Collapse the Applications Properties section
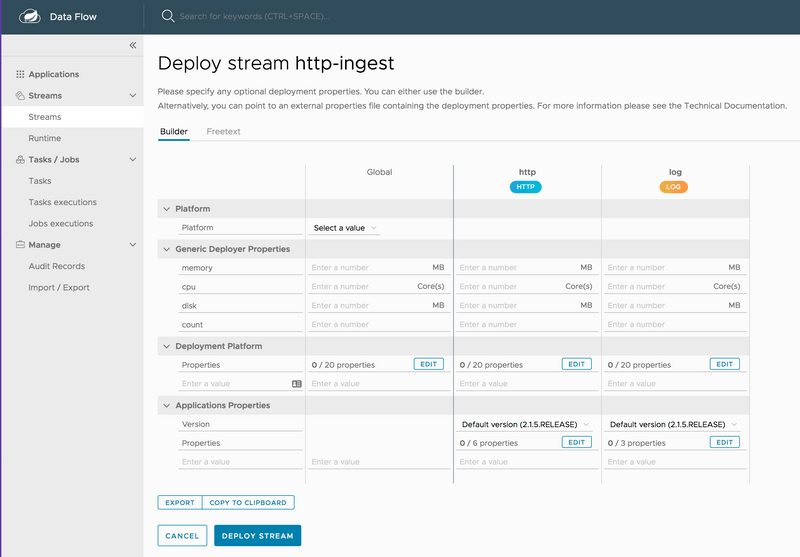This screenshot has width=800, height=557. [166, 405]
